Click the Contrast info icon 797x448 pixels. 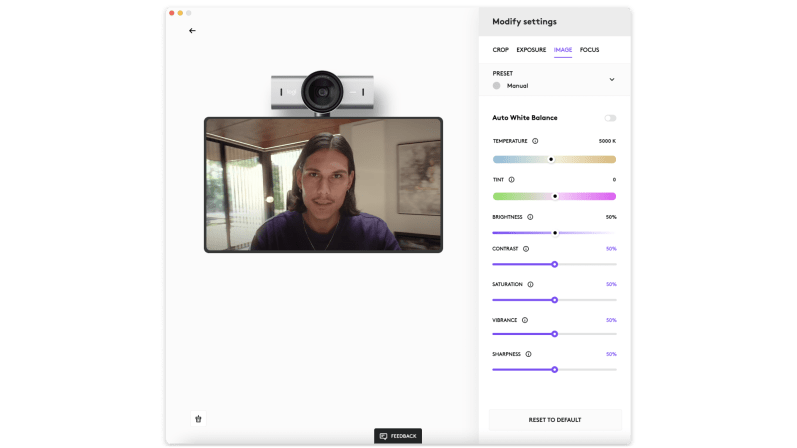coord(526,248)
